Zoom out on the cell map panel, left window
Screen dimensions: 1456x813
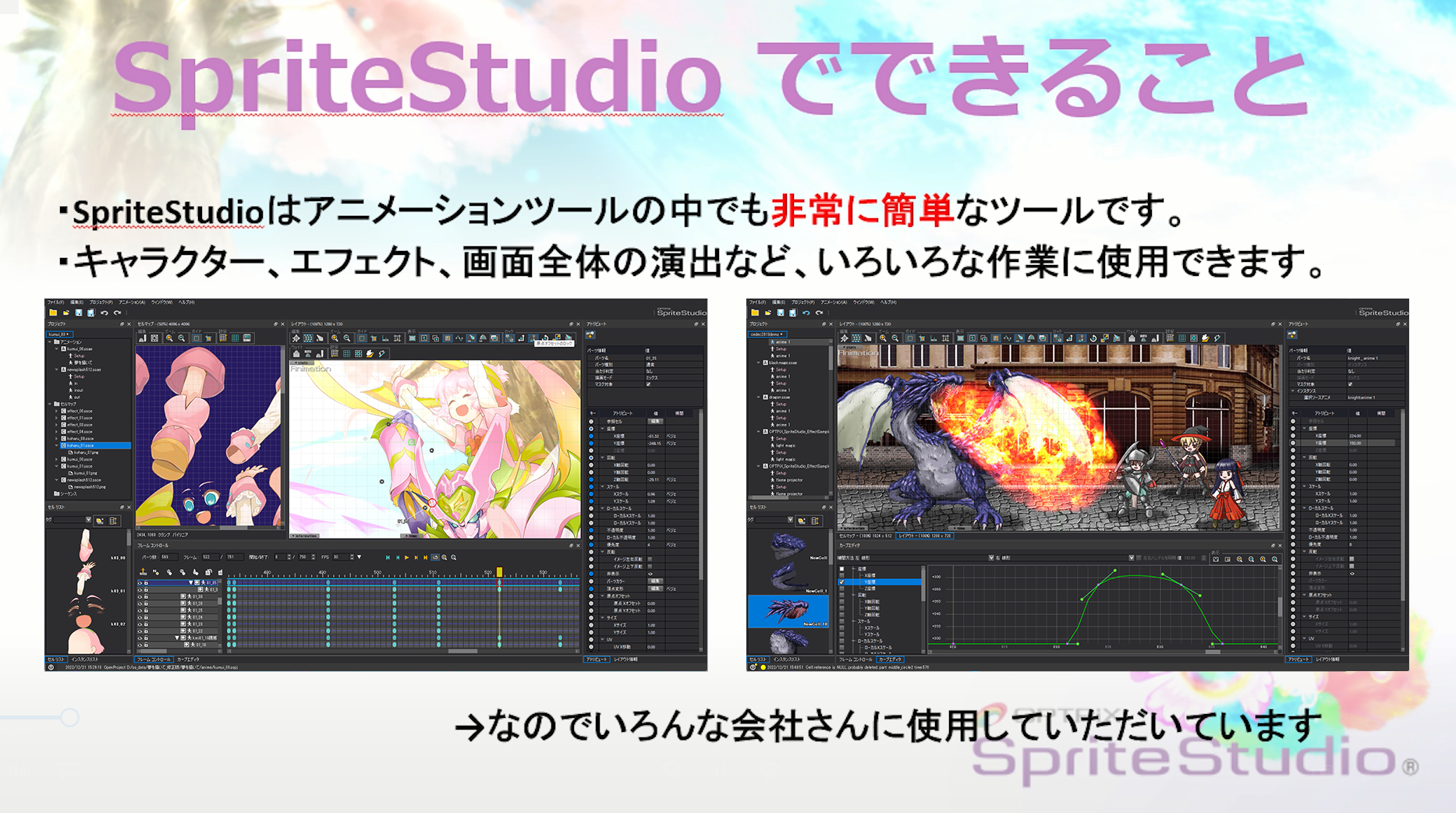[x=182, y=338]
